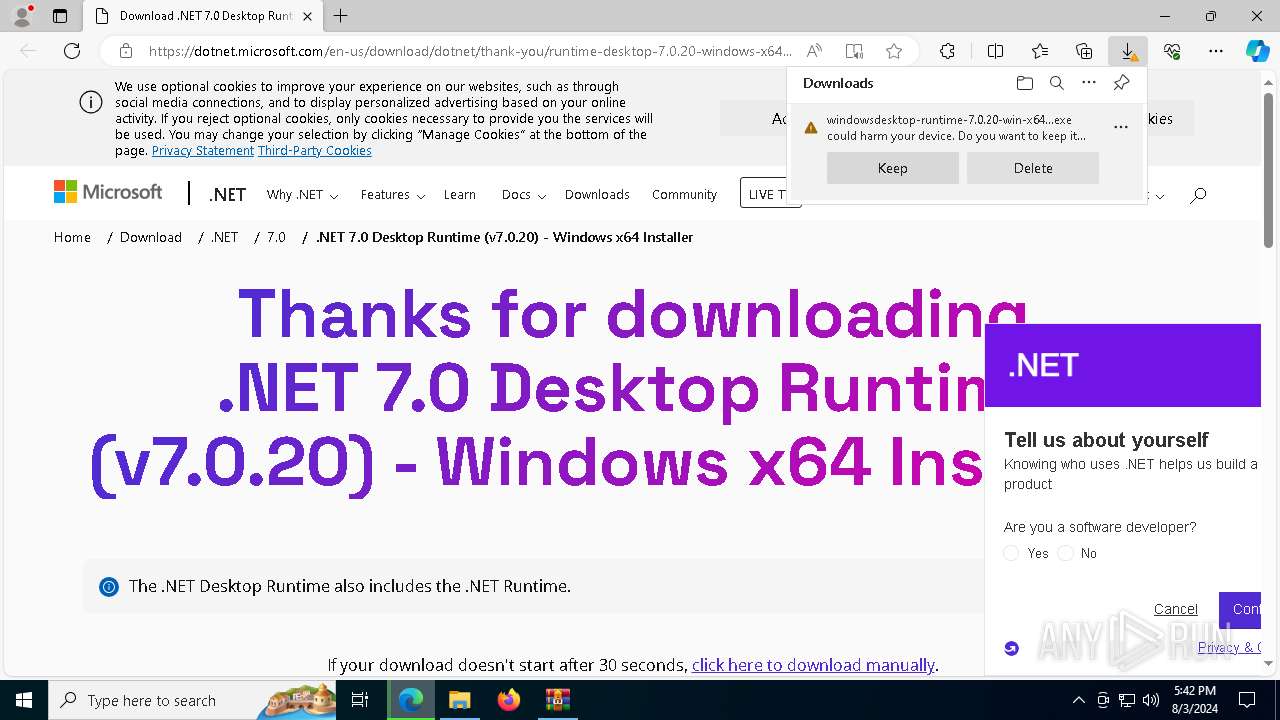Cancel the .NET survey

(x=1175, y=609)
